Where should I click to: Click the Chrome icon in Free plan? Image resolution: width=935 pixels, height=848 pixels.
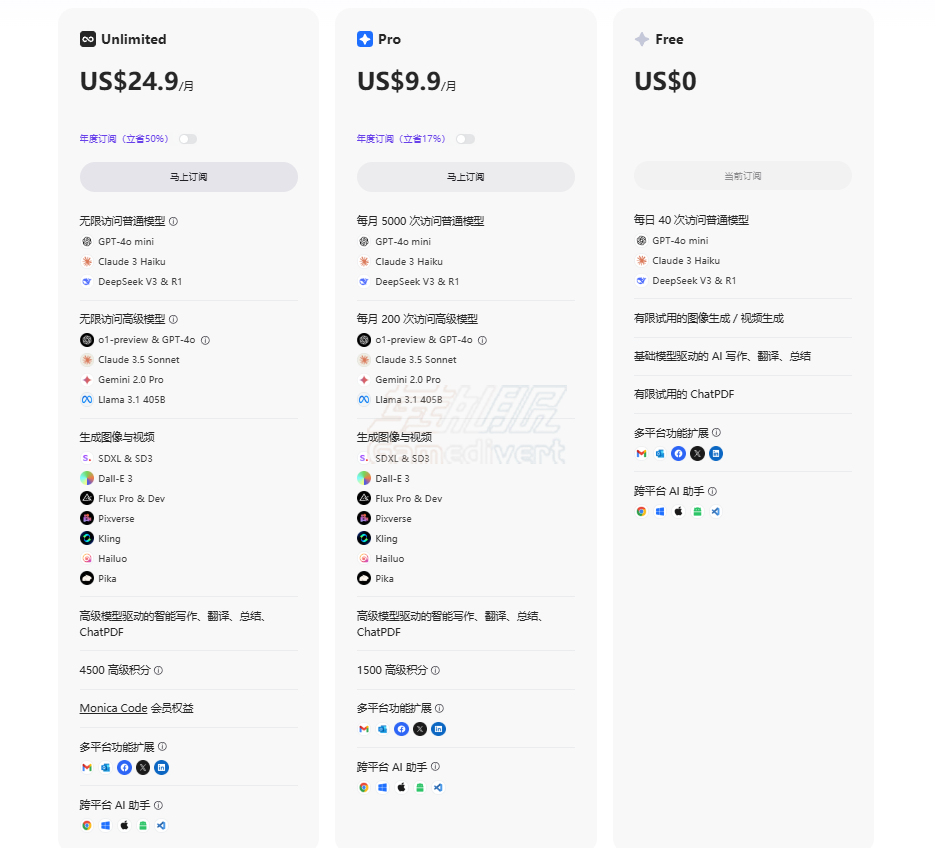[x=641, y=511]
